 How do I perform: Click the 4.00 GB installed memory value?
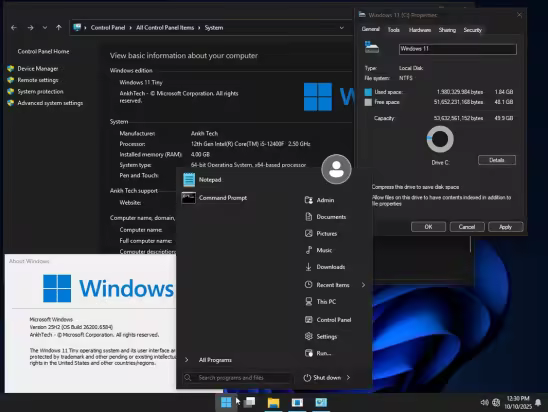(x=200, y=154)
